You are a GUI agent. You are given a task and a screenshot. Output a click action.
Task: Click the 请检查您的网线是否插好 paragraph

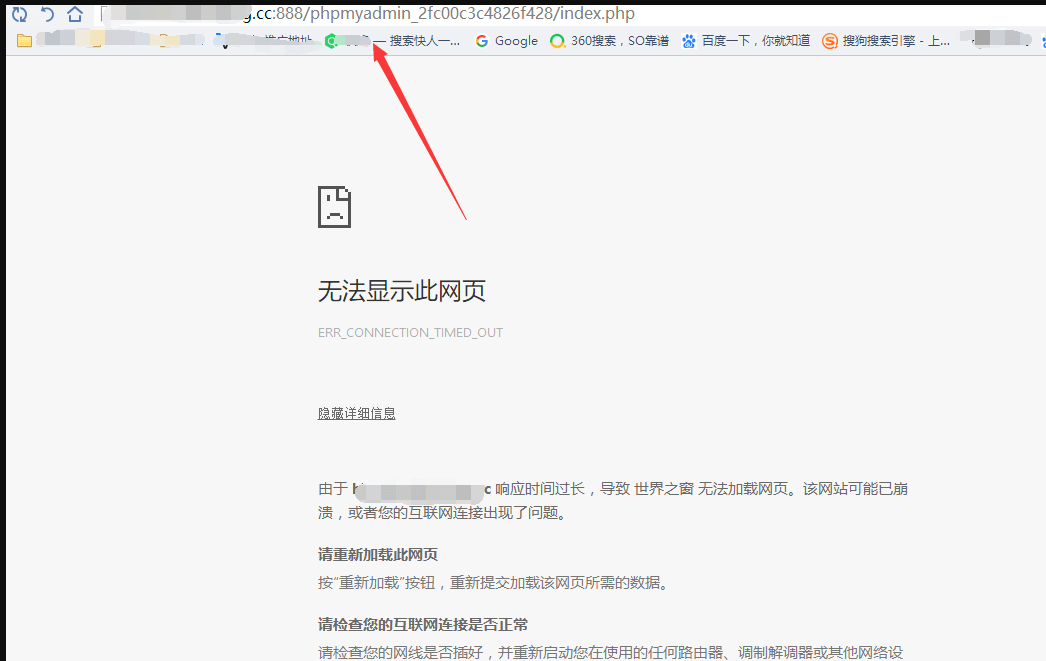[x=610, y=652]
